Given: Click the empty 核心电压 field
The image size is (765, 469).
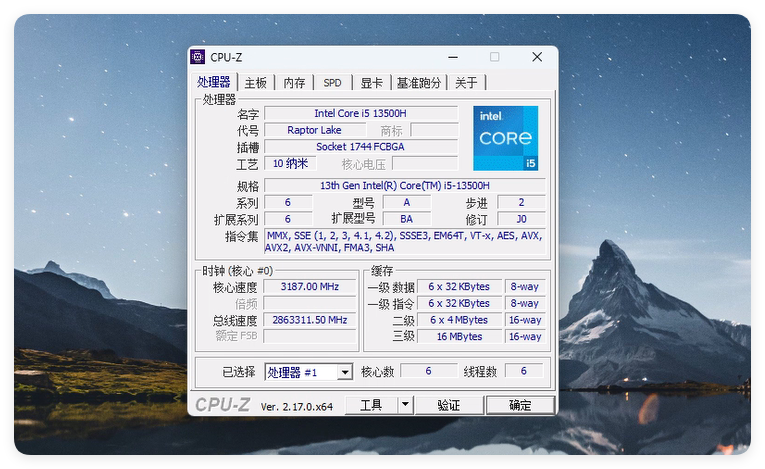Looking at the screenshot, I should point(425,163).
